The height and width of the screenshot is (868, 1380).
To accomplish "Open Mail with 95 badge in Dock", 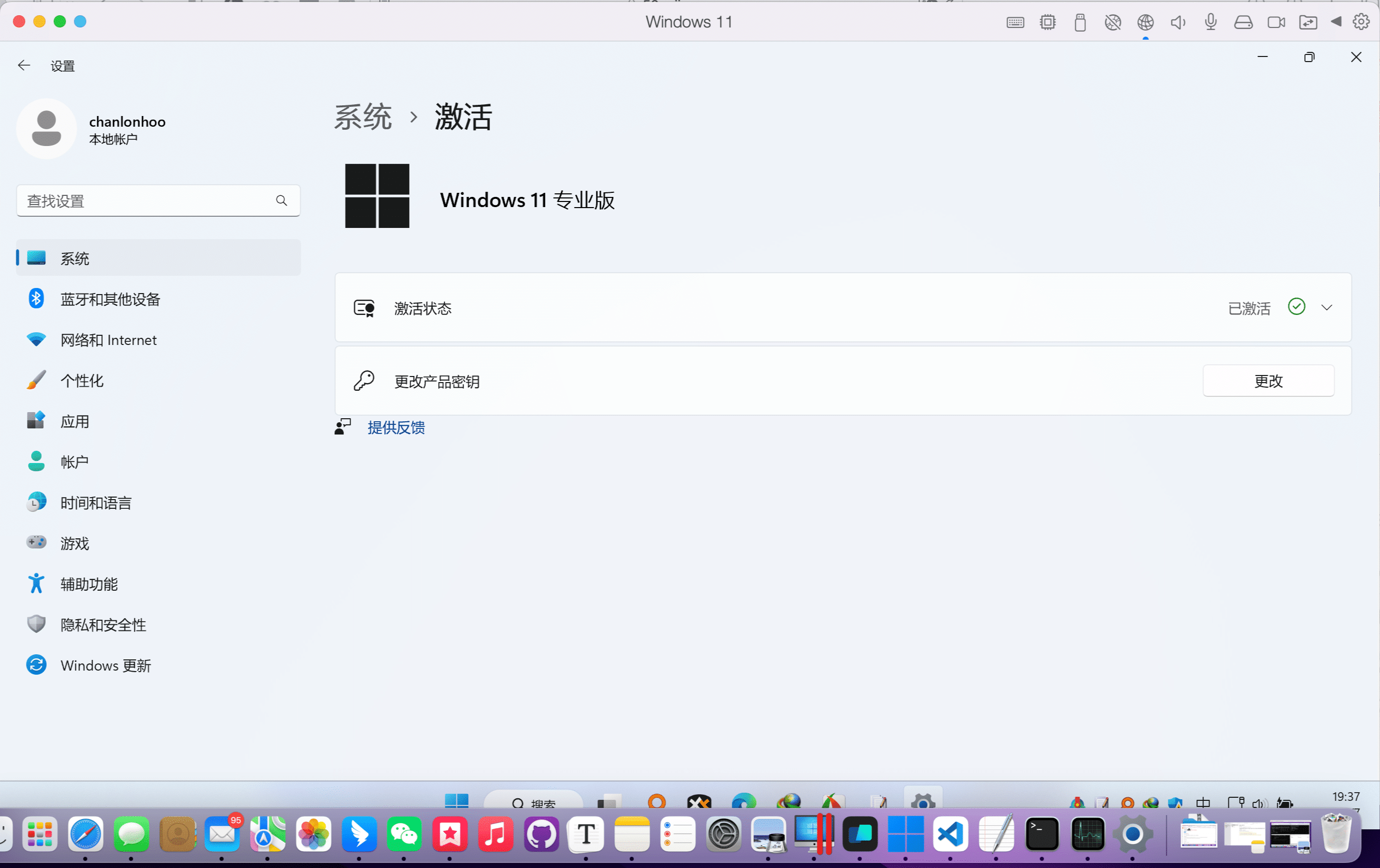I will tap(222, 833).
